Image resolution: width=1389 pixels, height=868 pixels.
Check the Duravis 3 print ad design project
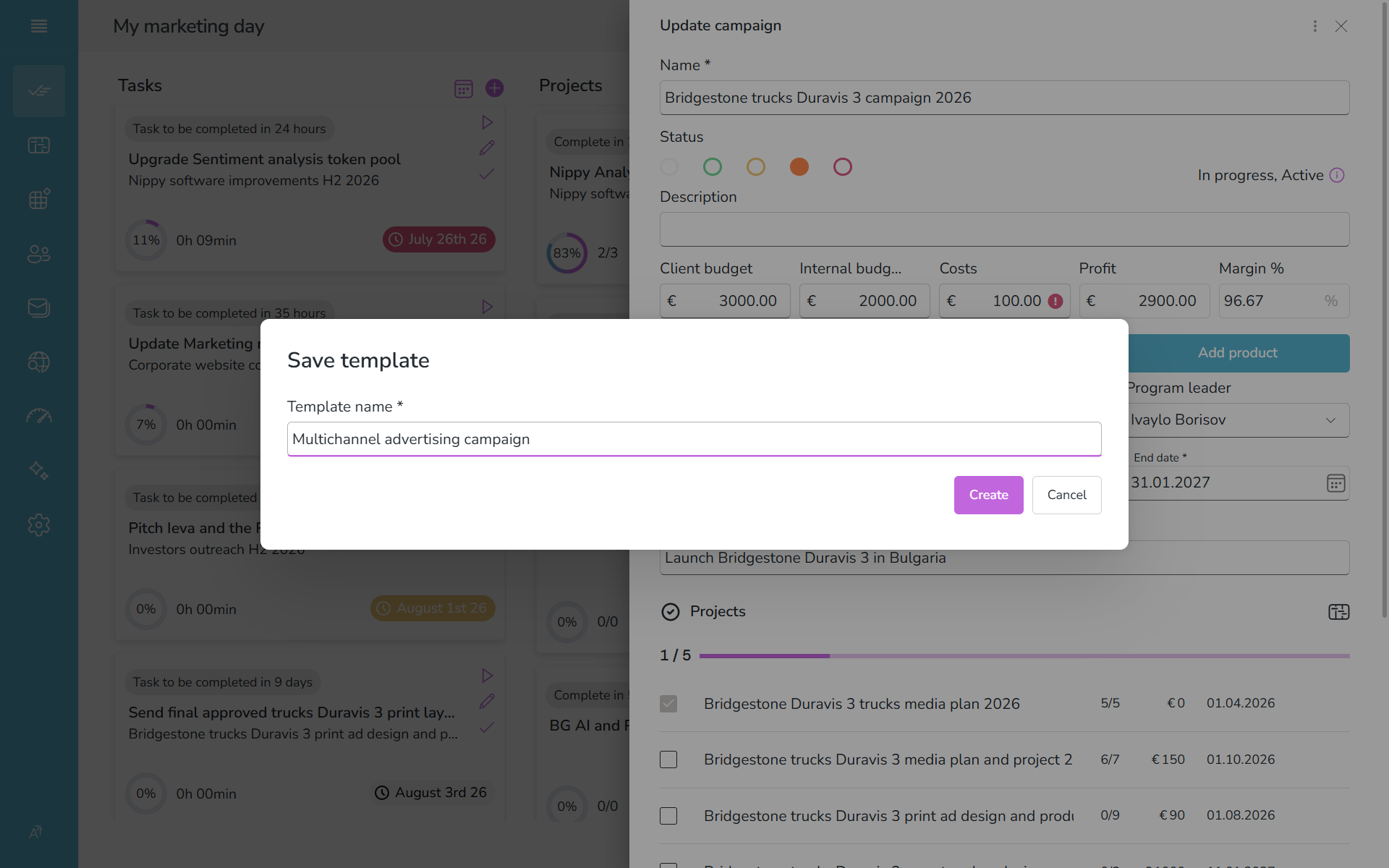click(x=668, y=816)
